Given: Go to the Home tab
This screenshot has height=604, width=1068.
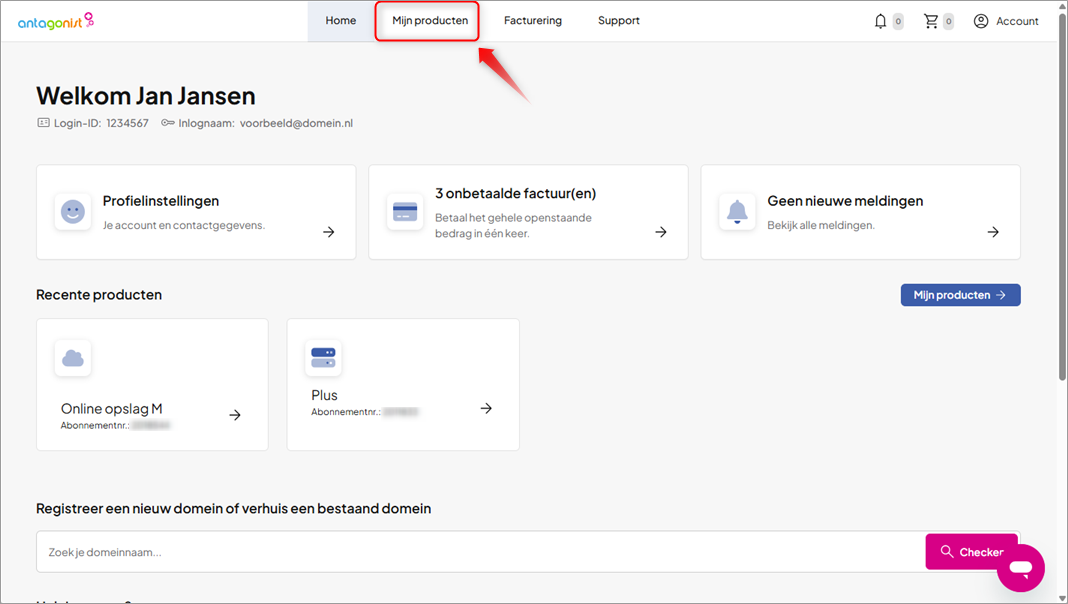Looking at the screenshot, I should (x=341, y=21).
